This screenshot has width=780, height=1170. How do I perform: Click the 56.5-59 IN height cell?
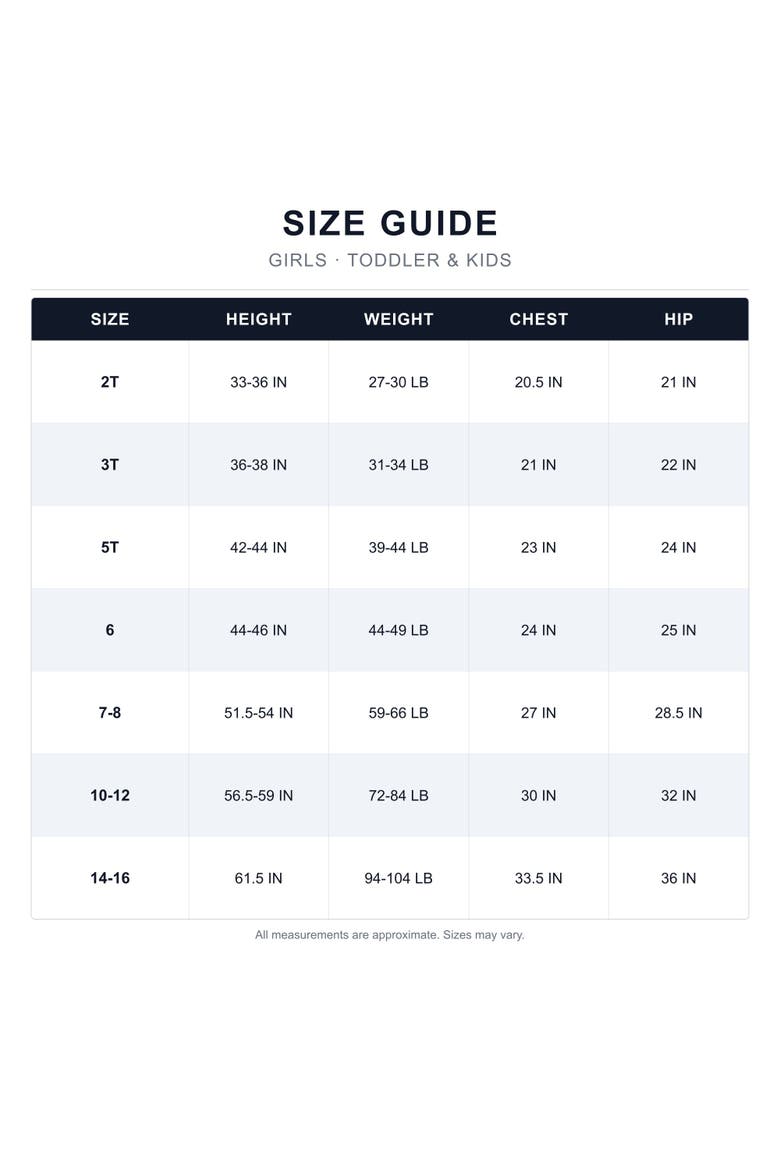258,795
